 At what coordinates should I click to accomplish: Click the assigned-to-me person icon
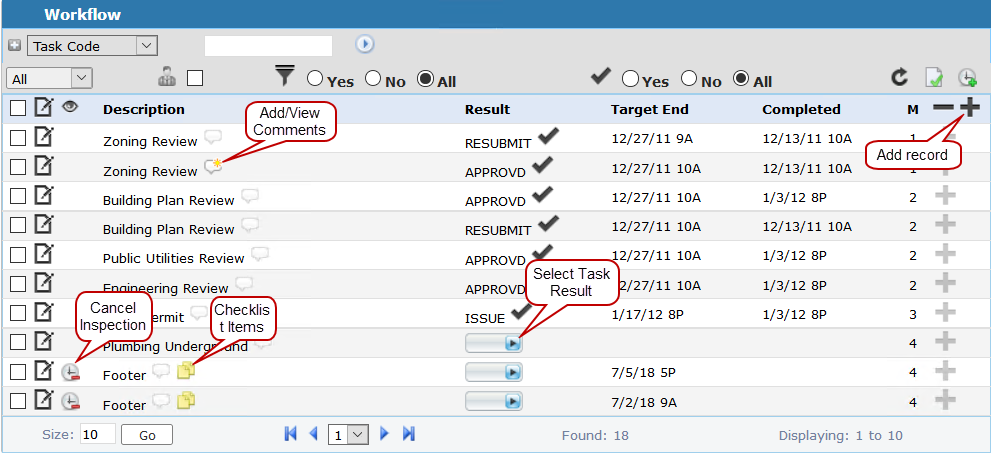[167, 78]
